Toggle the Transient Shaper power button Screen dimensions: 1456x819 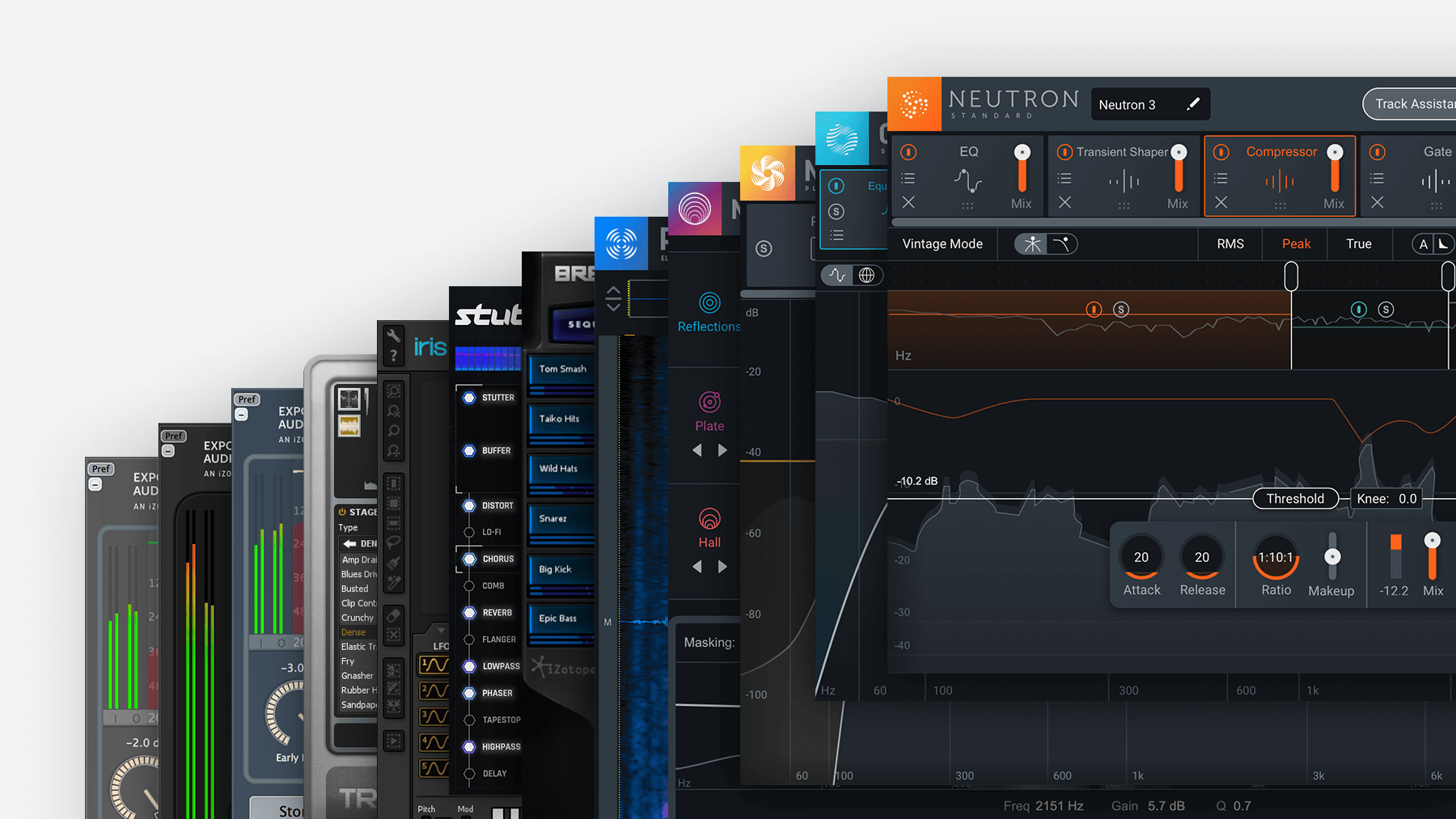pyautogui.click(x=1064, y=152)
